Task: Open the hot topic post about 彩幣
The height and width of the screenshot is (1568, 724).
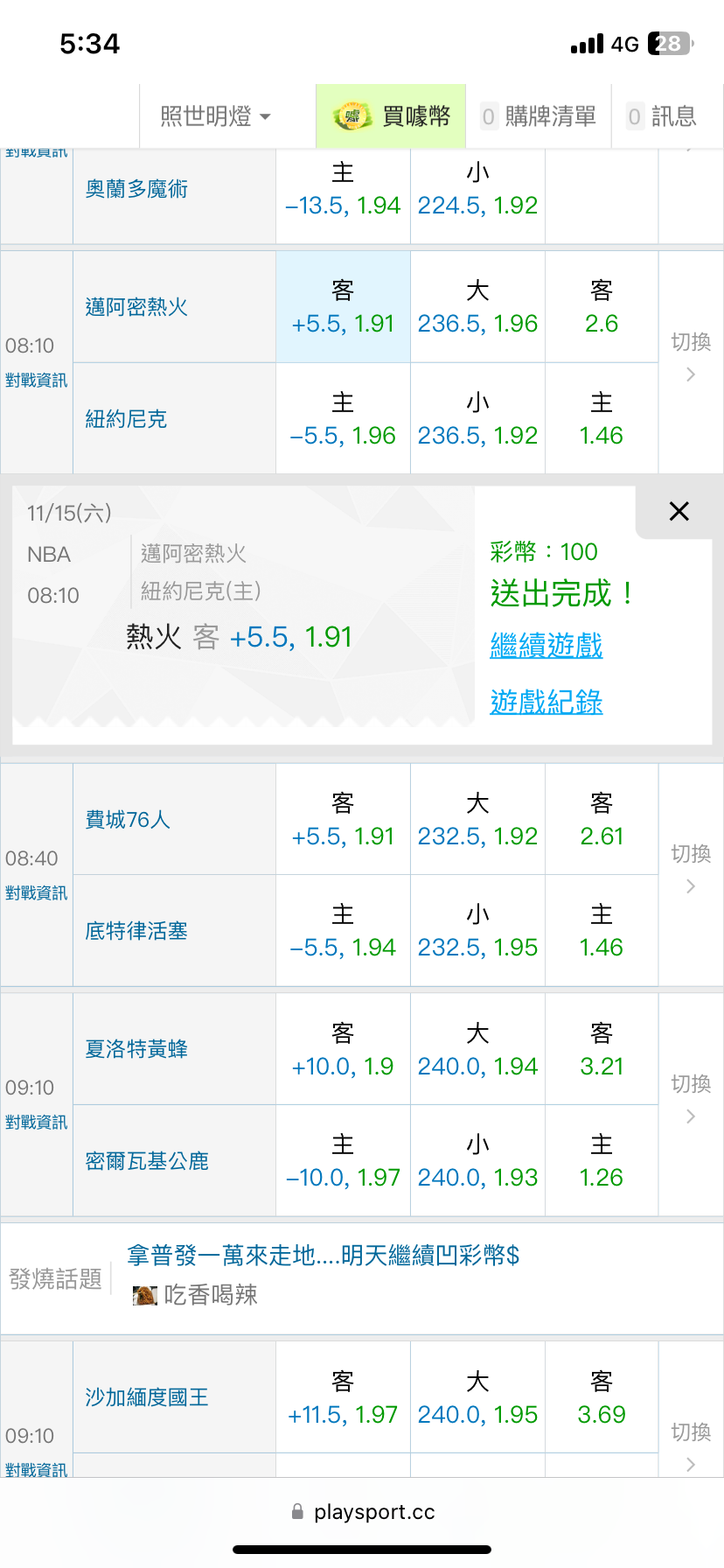Action: (324, 1256)
